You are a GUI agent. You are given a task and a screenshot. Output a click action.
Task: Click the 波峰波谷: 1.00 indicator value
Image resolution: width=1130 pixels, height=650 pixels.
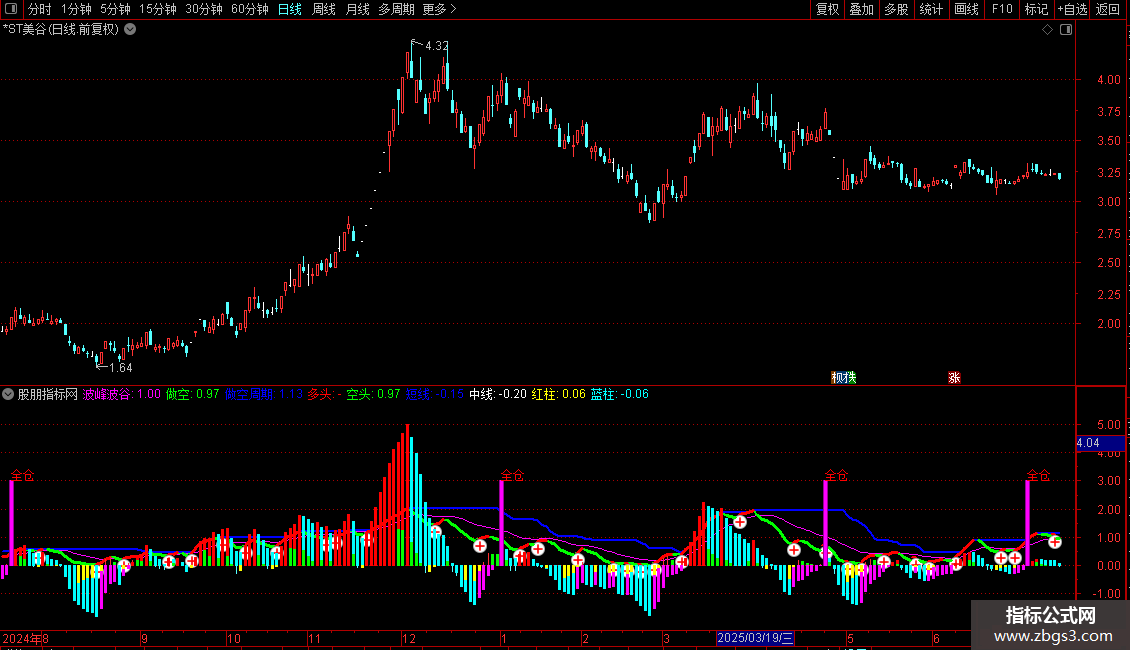[x=122, y=394]
